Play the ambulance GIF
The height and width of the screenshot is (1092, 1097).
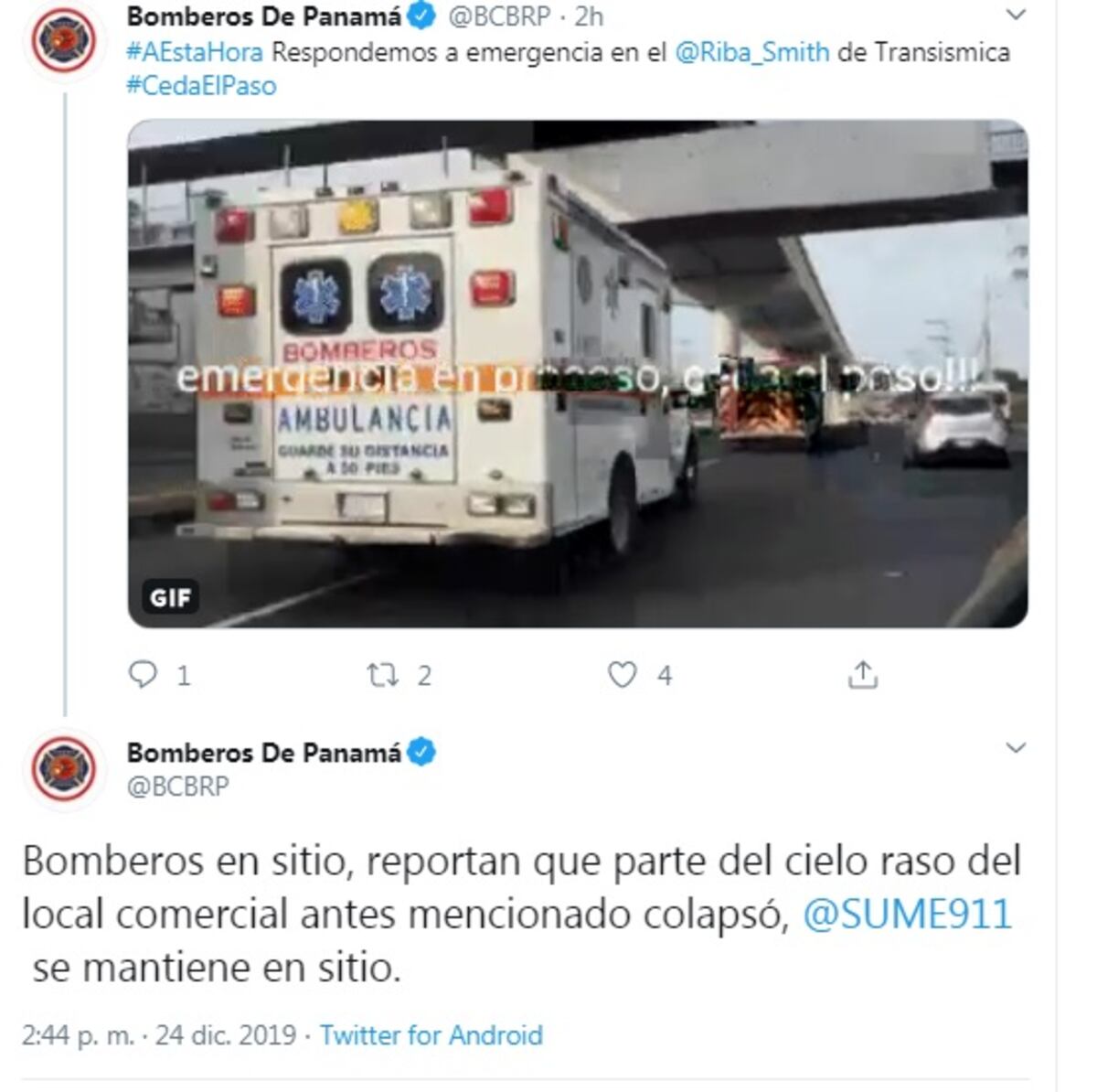[x=578, y=374]
